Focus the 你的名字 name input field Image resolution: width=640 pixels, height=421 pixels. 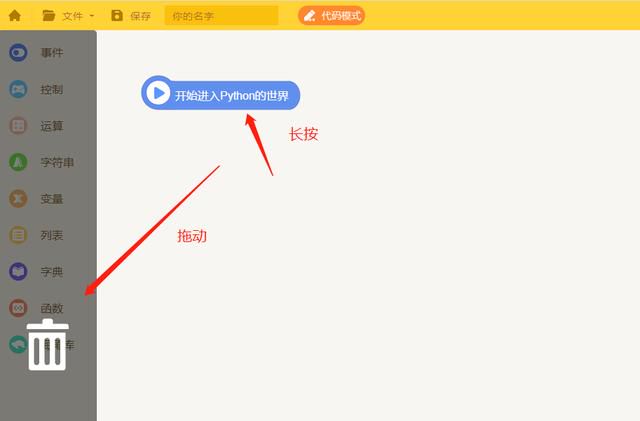click(222, 16)
